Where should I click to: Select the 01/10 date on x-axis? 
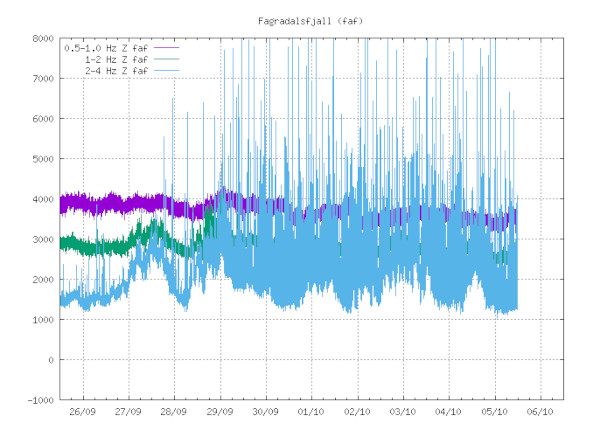click(311, 411)
